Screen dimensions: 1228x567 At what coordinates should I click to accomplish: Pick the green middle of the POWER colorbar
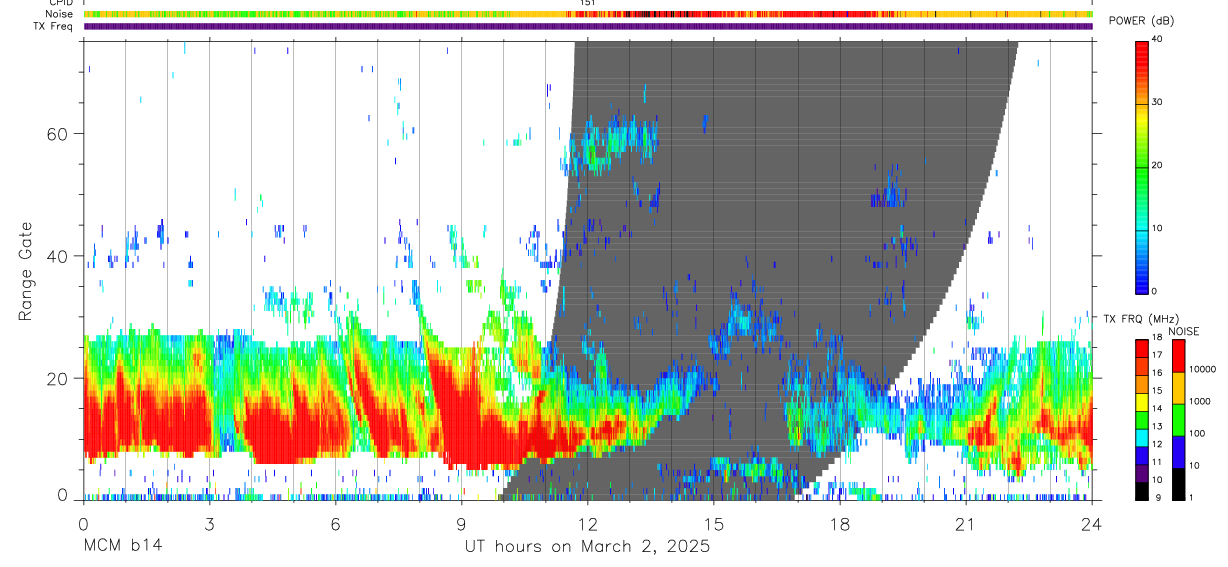click(1141, 165)
